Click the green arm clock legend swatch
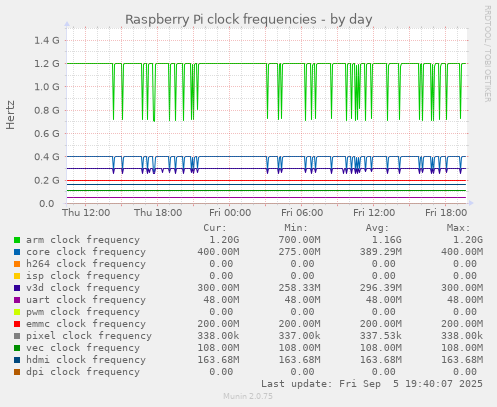 coord(17,240)
